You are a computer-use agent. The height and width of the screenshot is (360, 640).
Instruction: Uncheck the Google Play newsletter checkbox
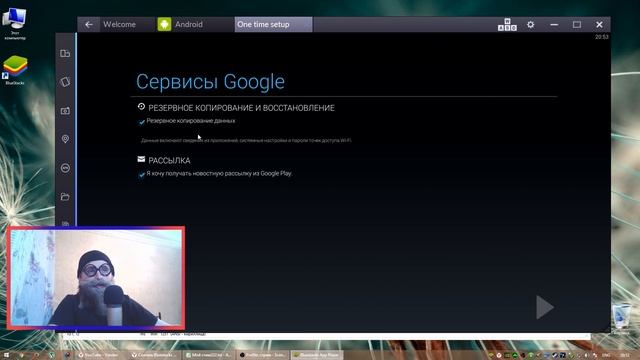click(x=142, y=174)
